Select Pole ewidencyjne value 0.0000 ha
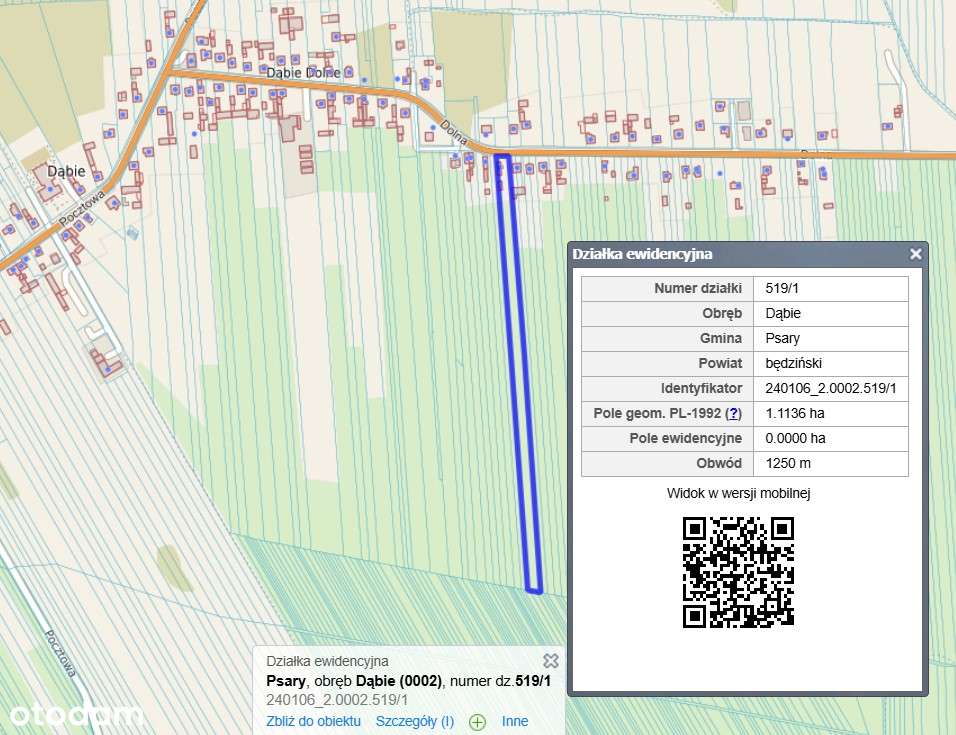Image resolution: width=956 pixels, height=735 pixels. coord(795,438)
